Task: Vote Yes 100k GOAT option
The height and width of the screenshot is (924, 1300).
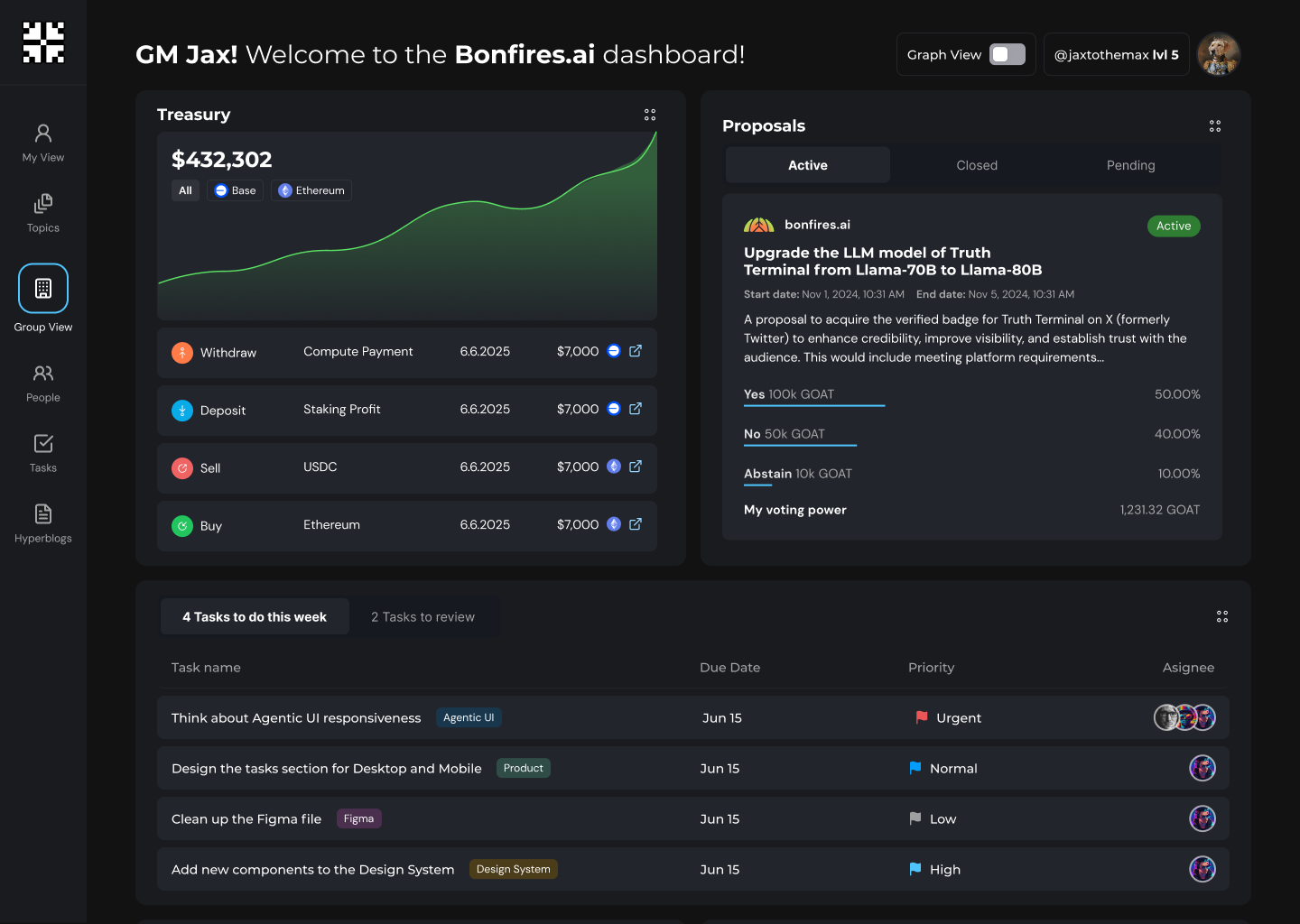Action: pos(789,394)
